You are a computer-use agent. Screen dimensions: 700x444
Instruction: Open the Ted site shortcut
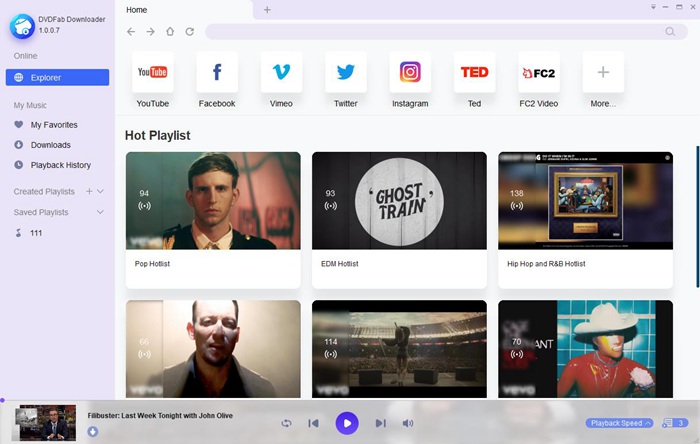[474, 72]
